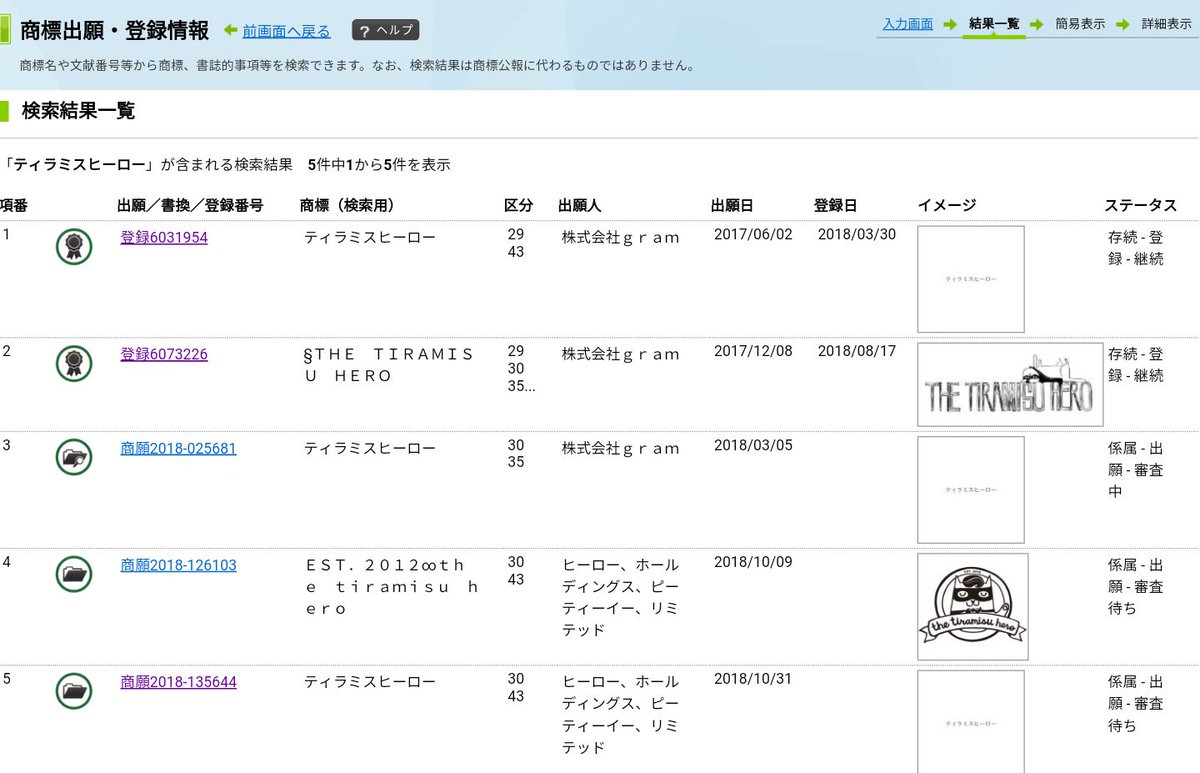Screen dimensions: 1200x773
Task: Click trademark text EST.2012∞the tiramisu hero
Action: [x=392, y=586]
